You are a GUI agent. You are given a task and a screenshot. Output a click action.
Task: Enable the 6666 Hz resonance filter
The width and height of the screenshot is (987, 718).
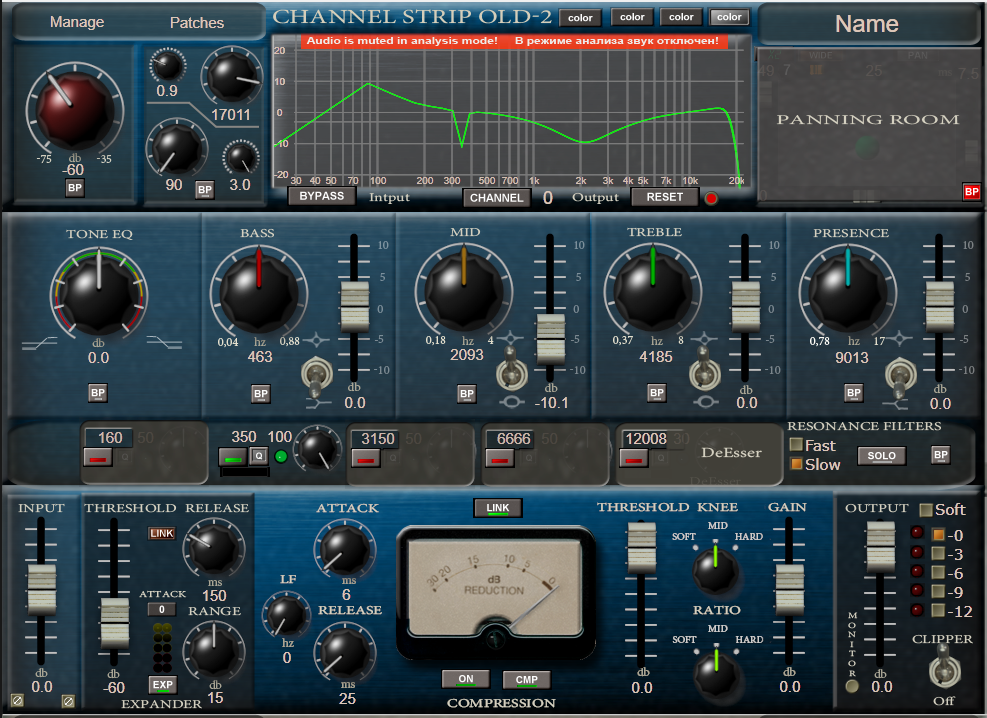tap(500, 459)
